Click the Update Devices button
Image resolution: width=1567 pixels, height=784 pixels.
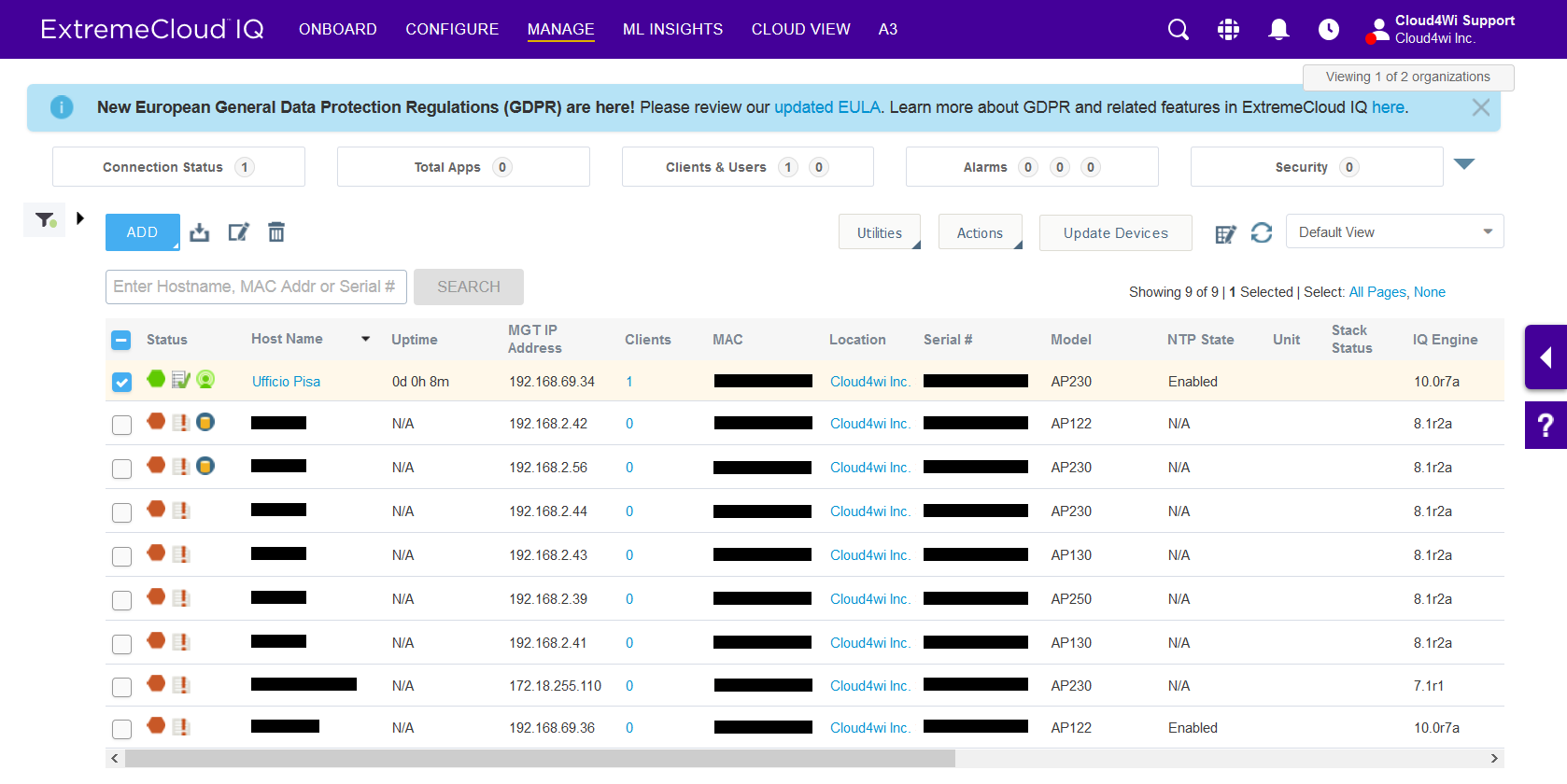[x=1115, y=232]
